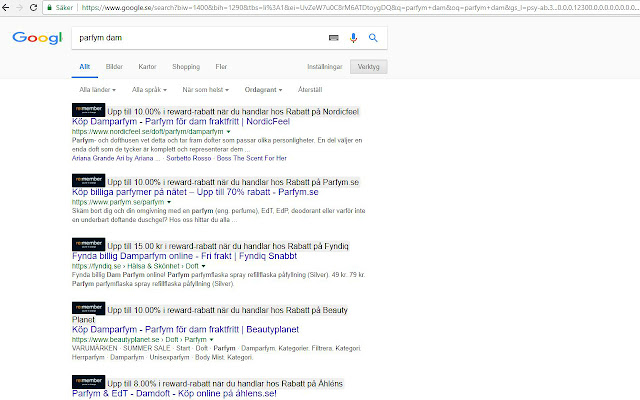The image size is (640, 400).
Task: Click the browser forward arrow
Action: tap(19, 7)
